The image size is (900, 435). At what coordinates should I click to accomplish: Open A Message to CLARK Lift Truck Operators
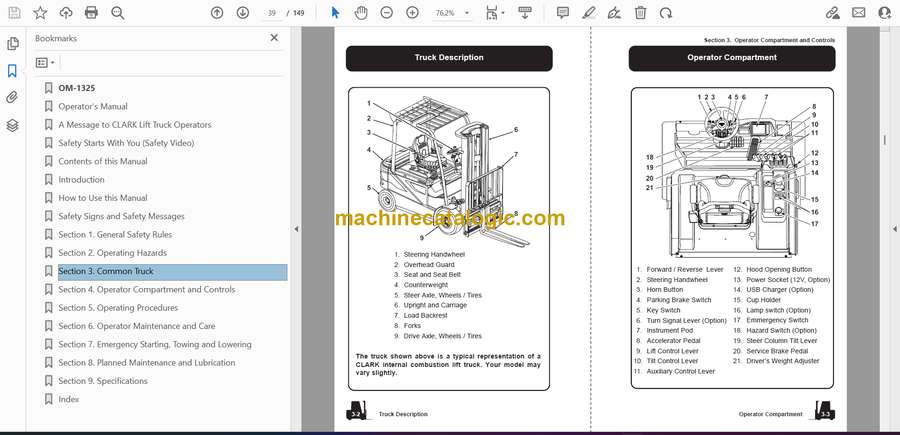[x=135, y=125]
